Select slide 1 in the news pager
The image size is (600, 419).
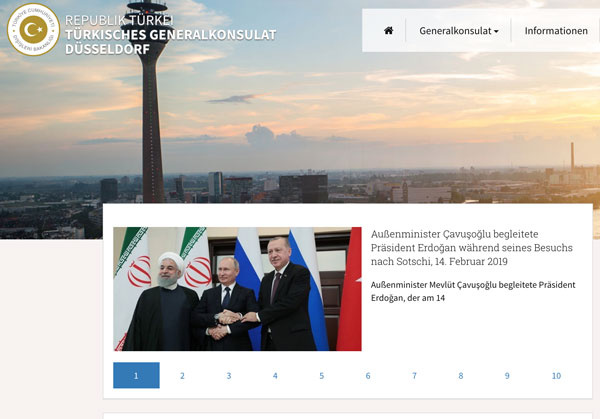point(136,375)
